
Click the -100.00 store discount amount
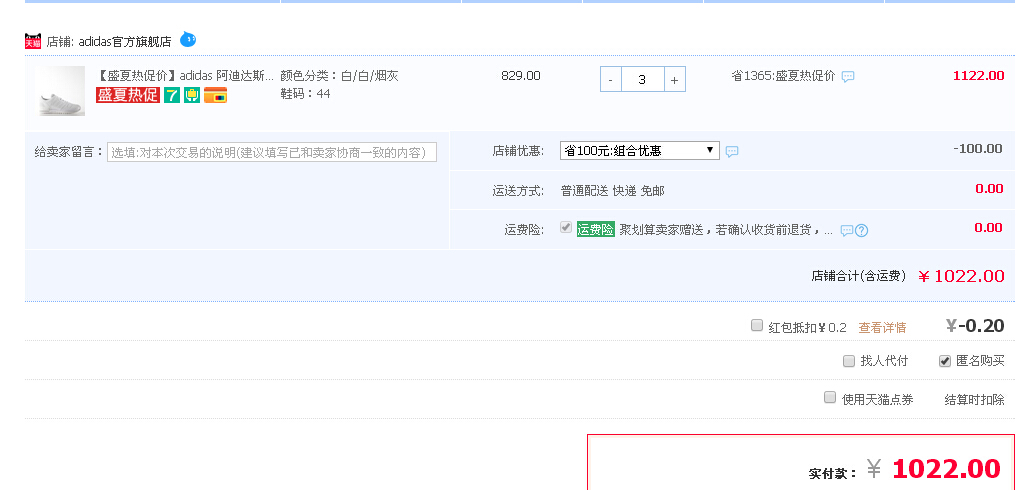(978, 149)
